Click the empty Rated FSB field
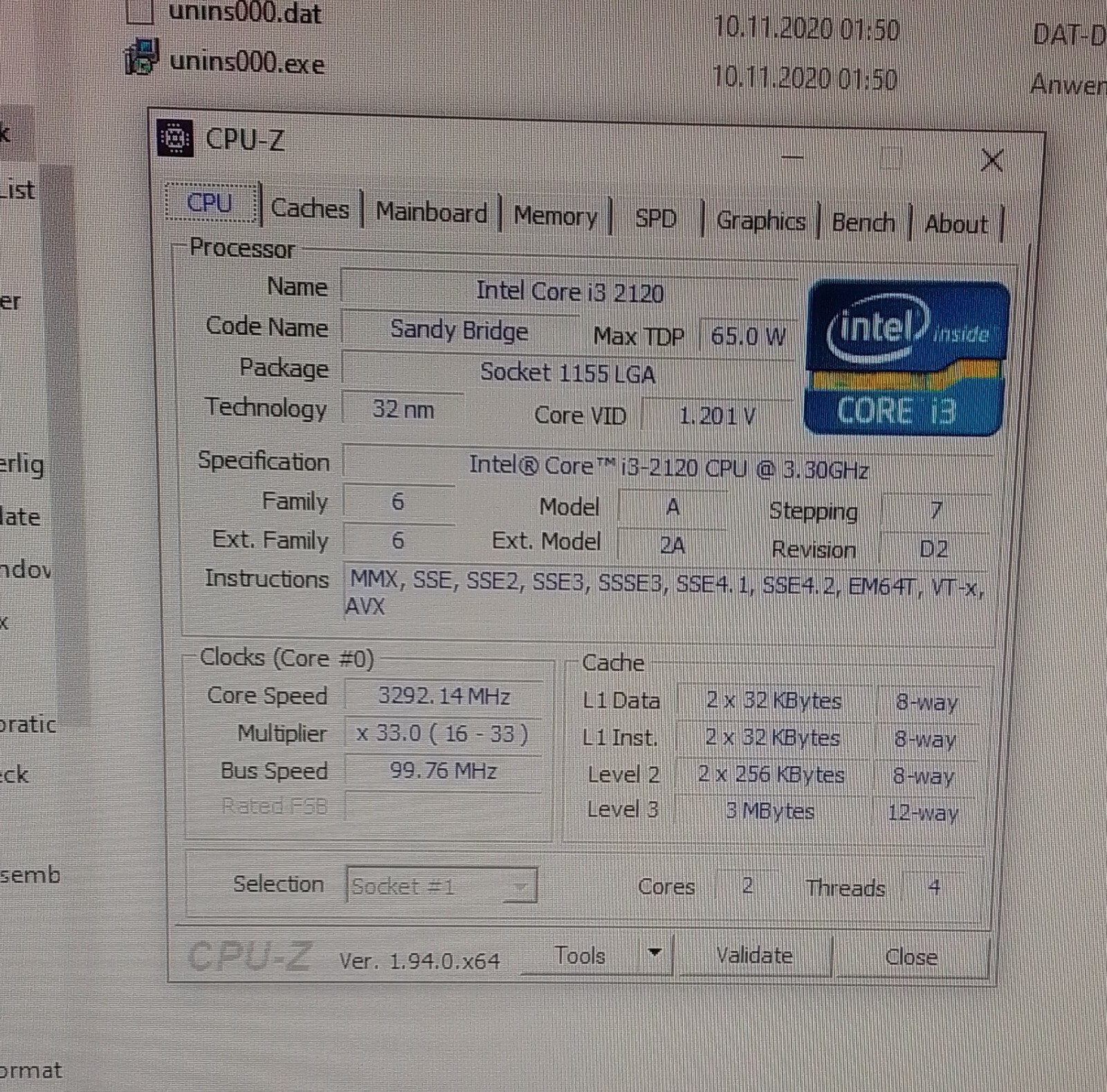Image resolution: width=1107 pixels, height=1092 pixels. [443, 806]
